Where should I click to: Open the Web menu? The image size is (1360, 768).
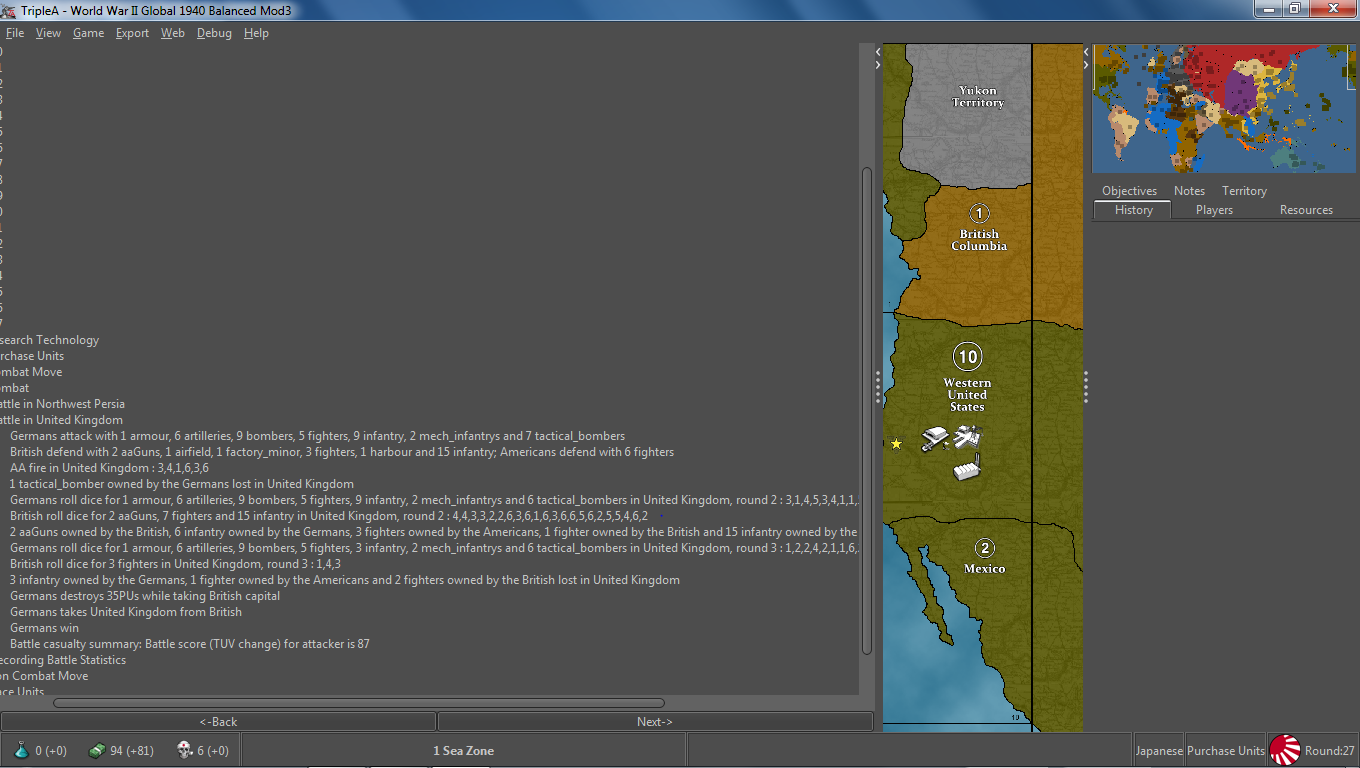coord(172,33)
